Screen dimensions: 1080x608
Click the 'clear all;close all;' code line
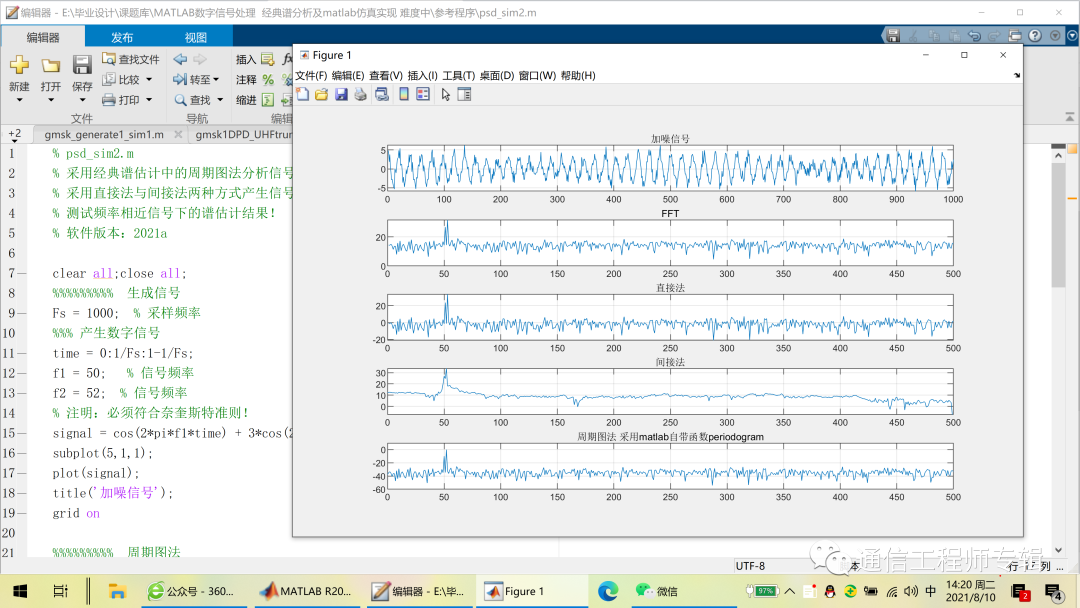coord(119,273)
